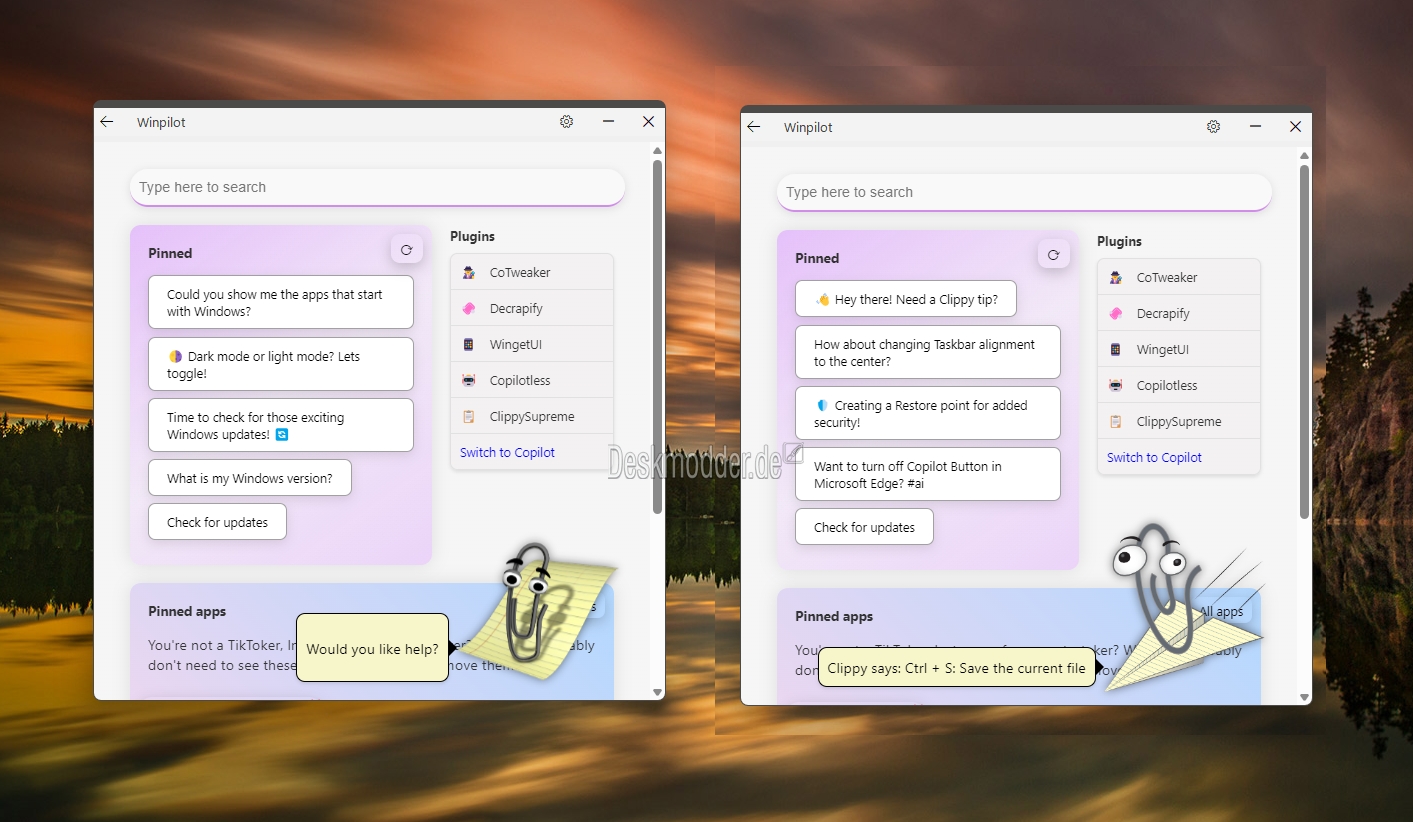Click 'All apps' button in the right window
The width and height of the screenshot is (1413, 822).
(1221, 612)
